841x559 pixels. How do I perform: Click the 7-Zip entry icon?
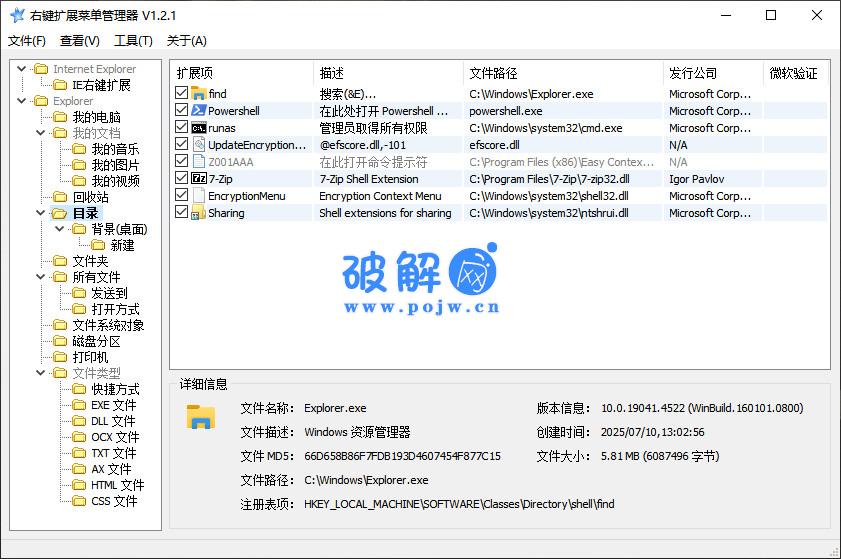tap(199, 179)
